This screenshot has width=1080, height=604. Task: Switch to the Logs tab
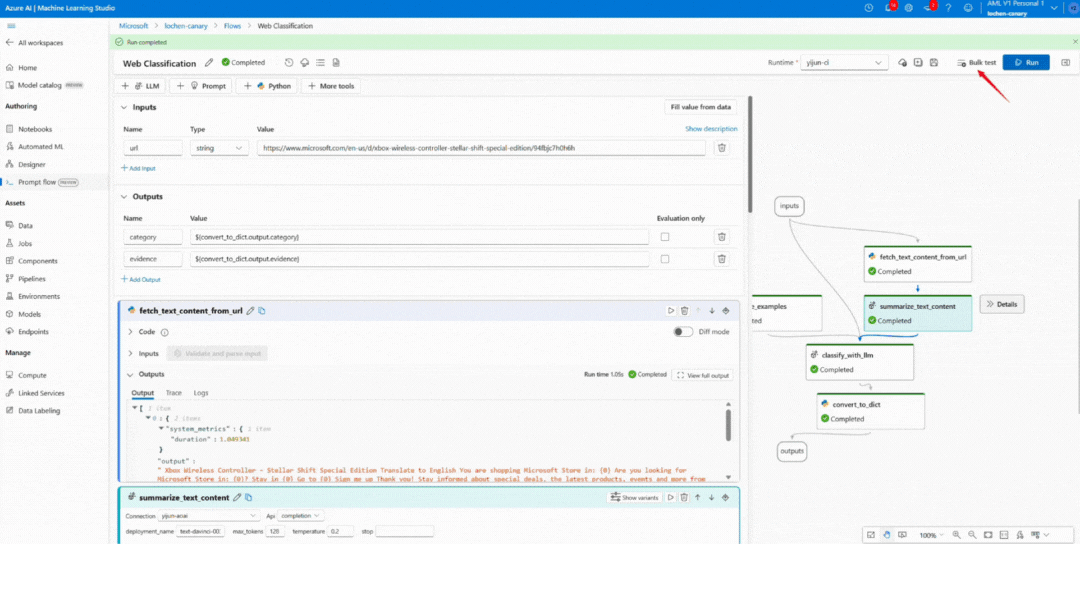coord(200,393)
